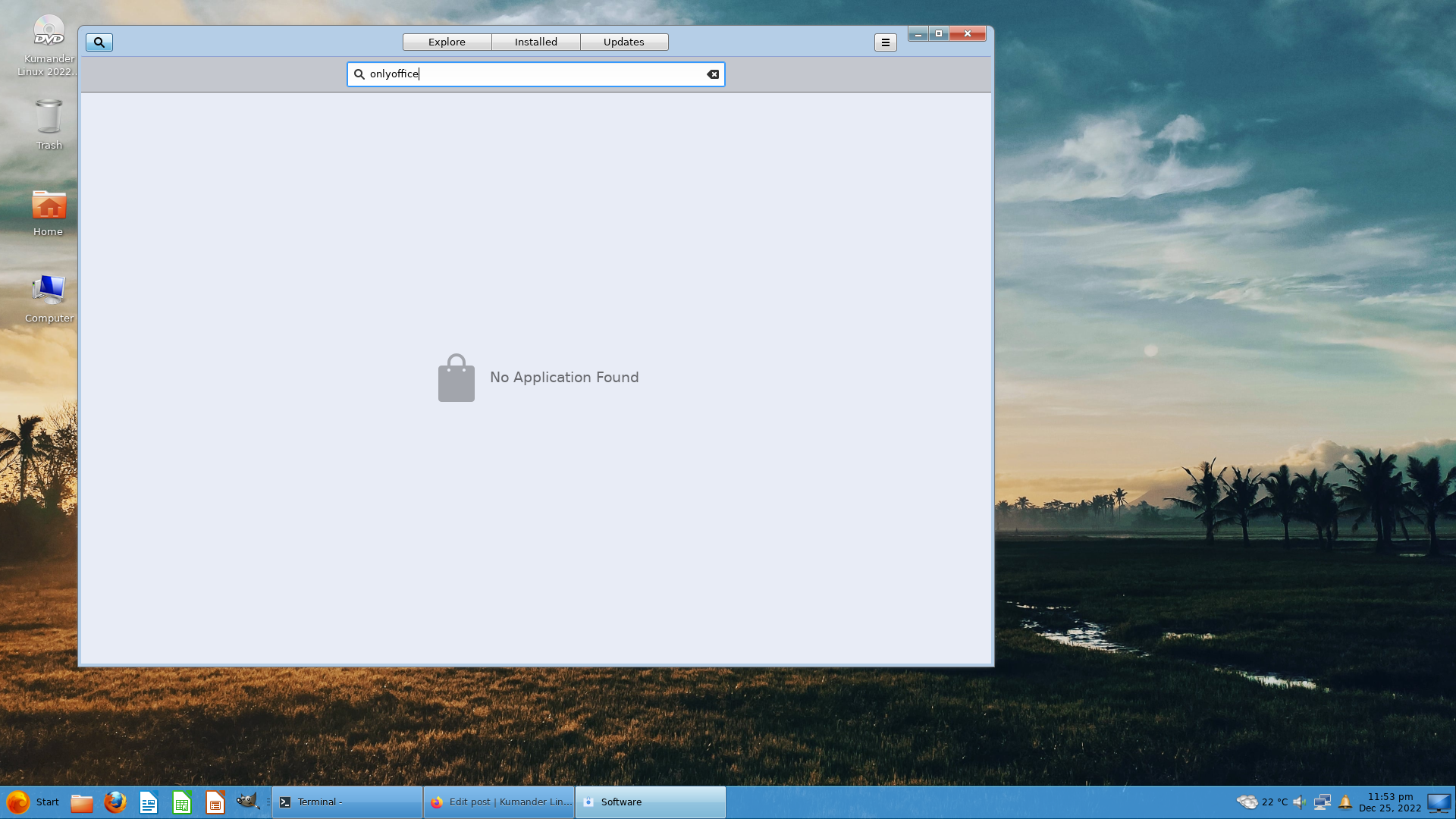Click the Software taskbar window button
Image resolution: width=1456 pixels, height=819 pixels.
[651, 802]
